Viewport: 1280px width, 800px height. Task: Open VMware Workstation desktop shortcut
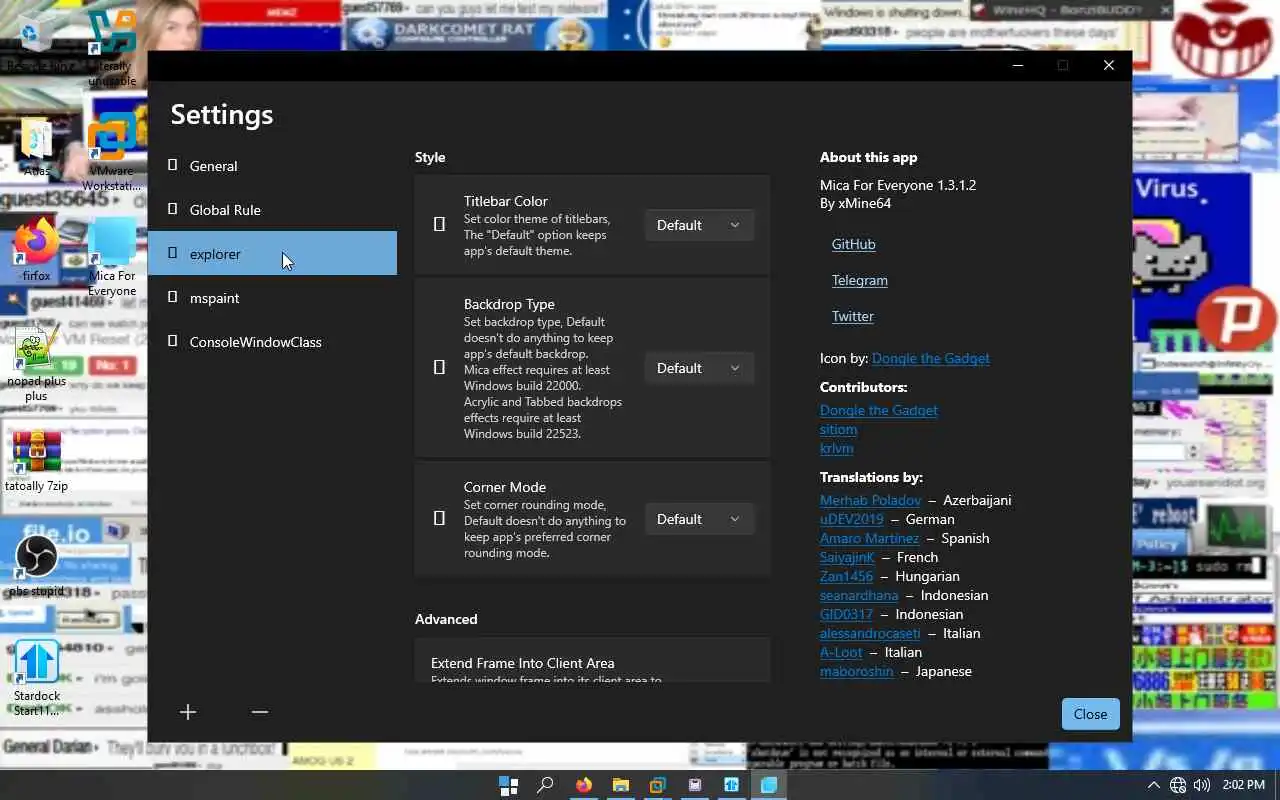click(x=112, y=152)
